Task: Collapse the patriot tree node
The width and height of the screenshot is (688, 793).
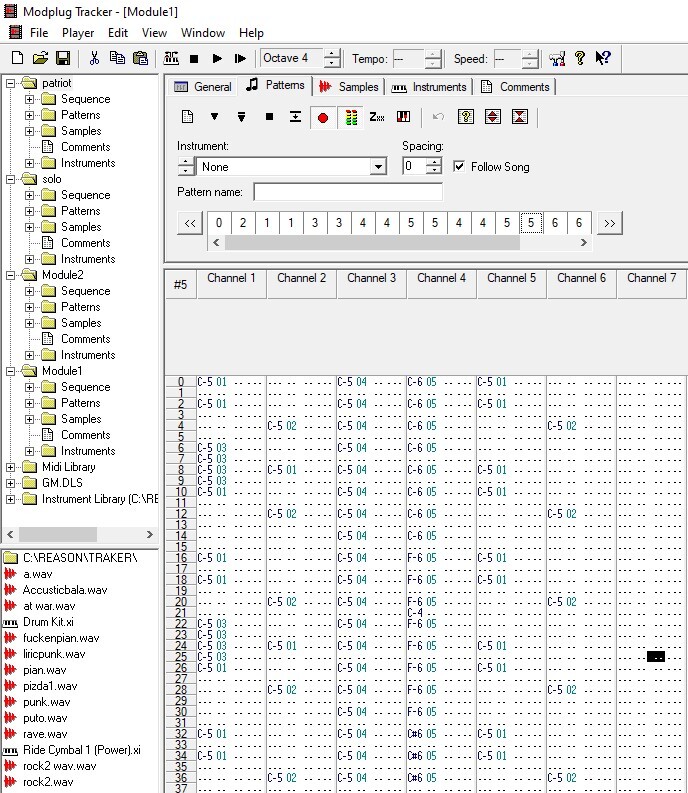Action: (12, 83)
